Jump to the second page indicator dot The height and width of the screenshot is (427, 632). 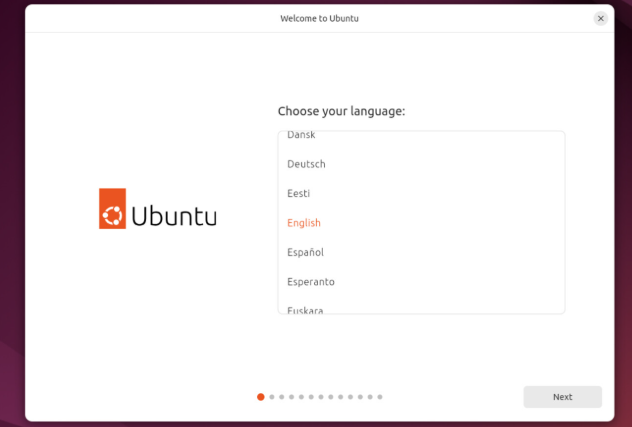click(272, 397)
